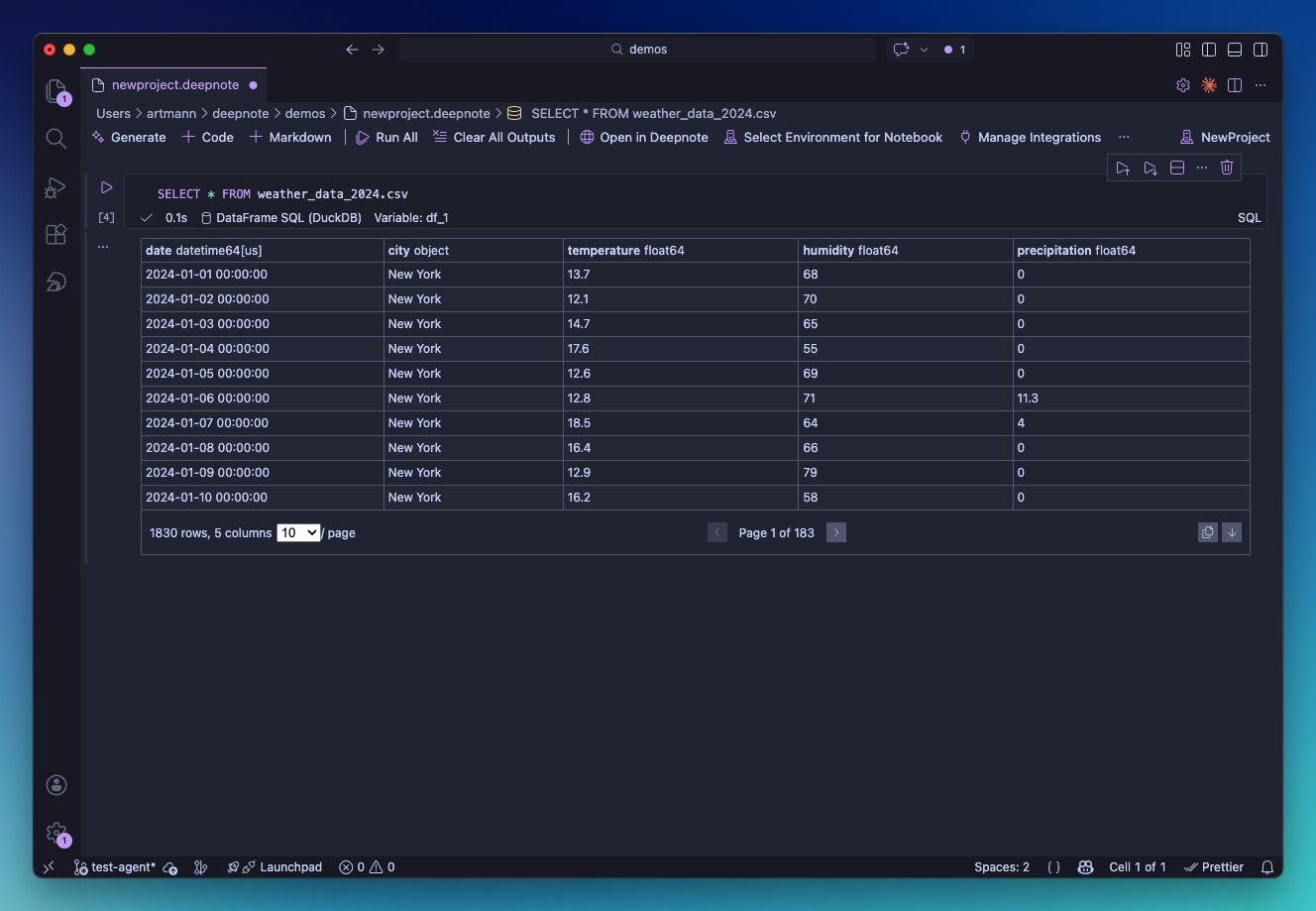Open notebook toolbar overflow ellipsis
This screenshot has height=911, width=1316.
click(1124, 138)
